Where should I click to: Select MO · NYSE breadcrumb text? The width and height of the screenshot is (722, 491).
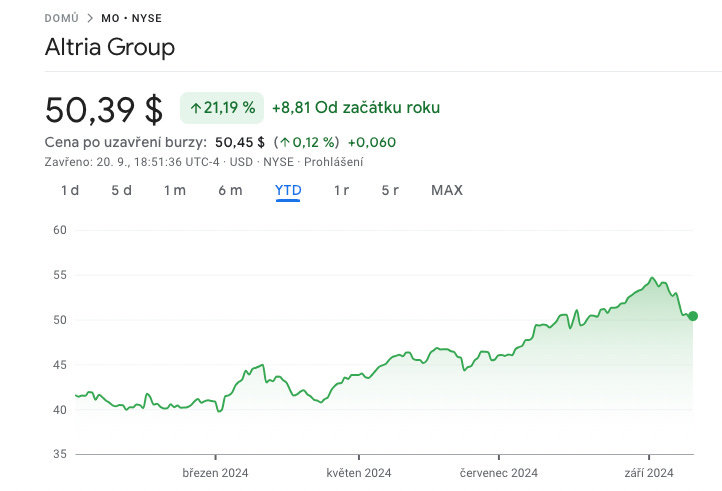pyautogui.click(x=132, y=18)
